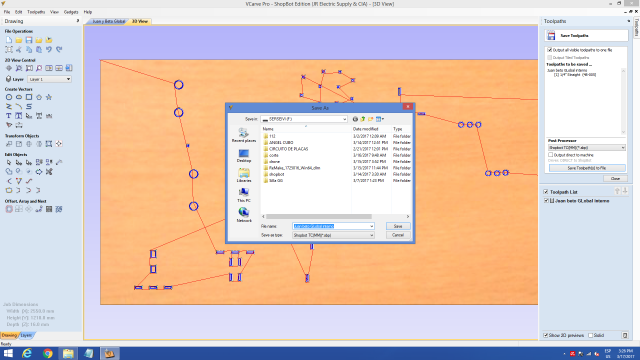Open the Post Processor dropdown
Screen dimensions: 640x360
[587, 147]
